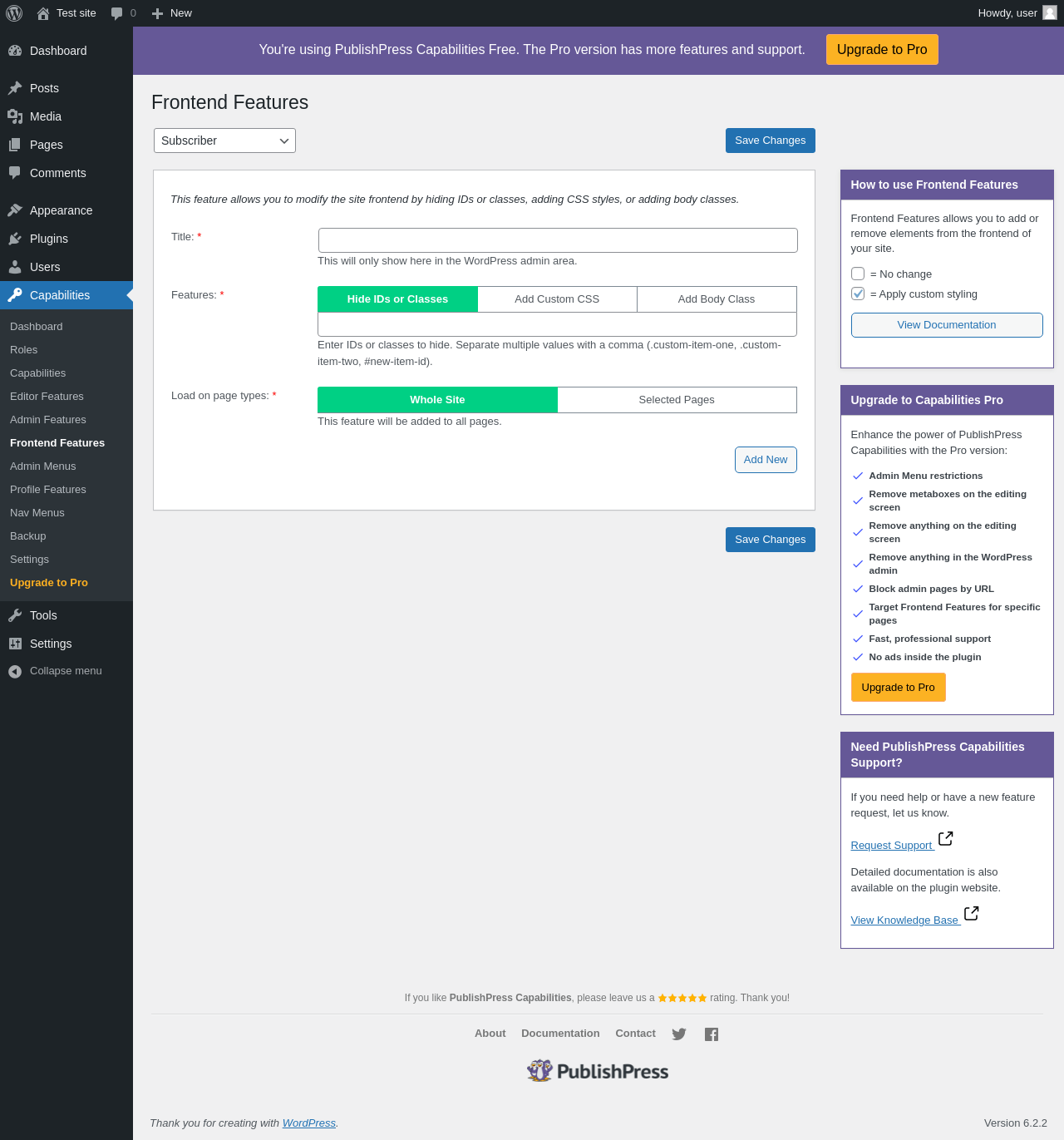Open Backup submenu item
The height and width of the screenshot is (1140, 1064).
pos(28,536)
